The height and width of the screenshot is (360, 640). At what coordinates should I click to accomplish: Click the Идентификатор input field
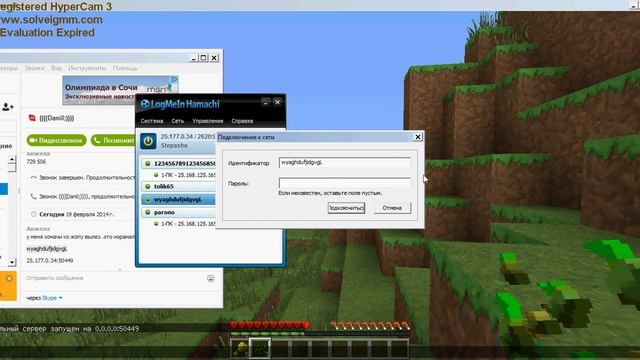[344, 162]
